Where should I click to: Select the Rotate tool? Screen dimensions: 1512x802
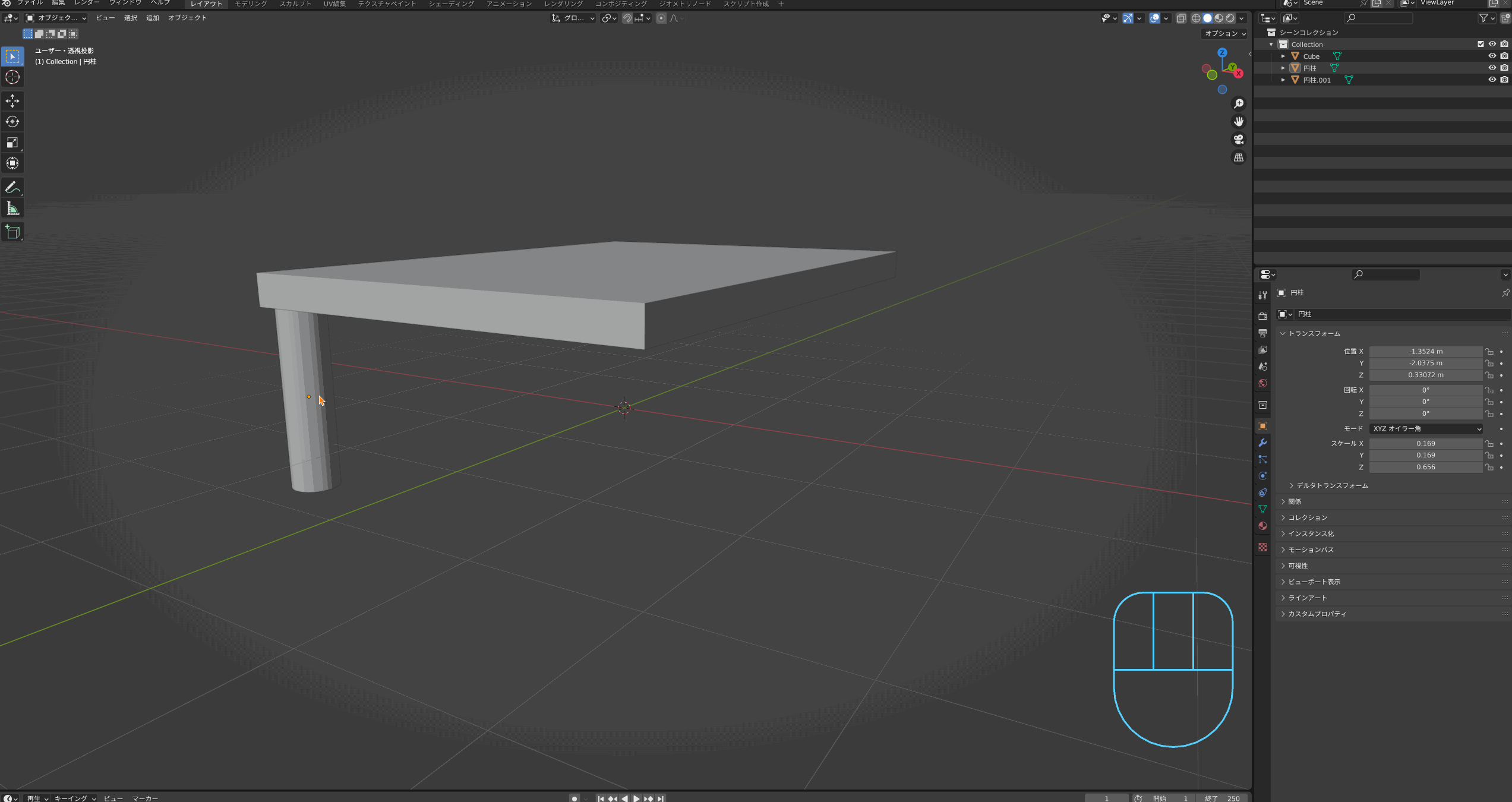pos(12,122)
